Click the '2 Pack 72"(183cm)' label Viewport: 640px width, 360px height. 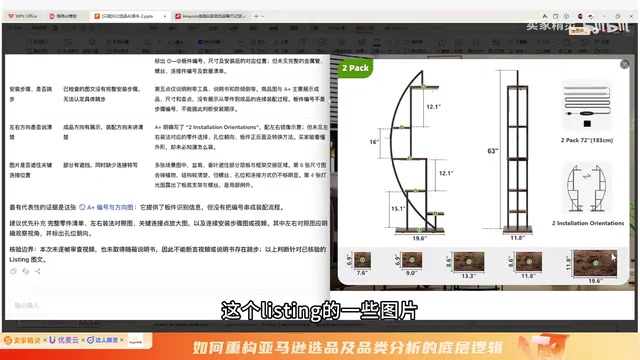point(587,140)
